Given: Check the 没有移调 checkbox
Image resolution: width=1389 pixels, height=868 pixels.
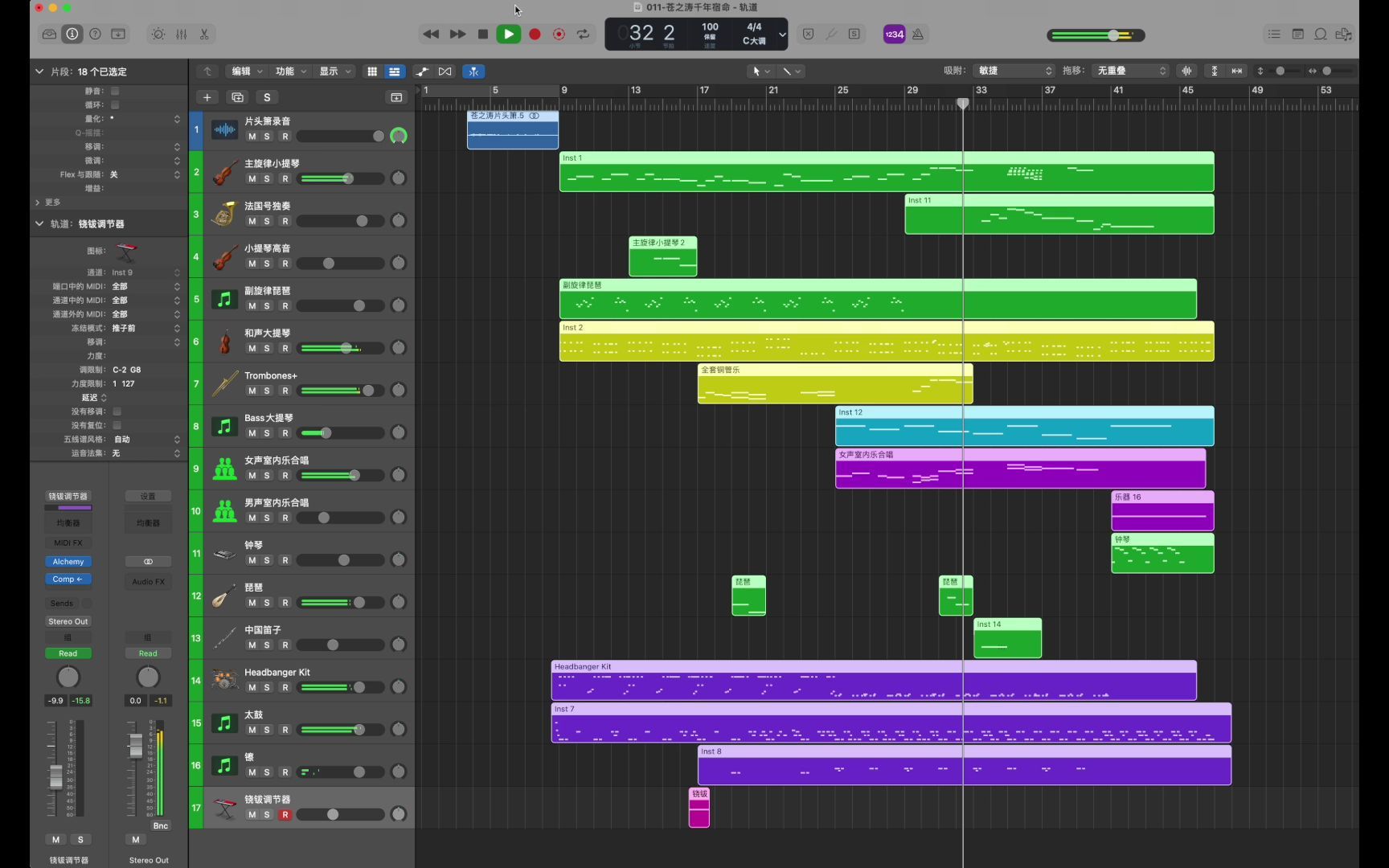Looking at the screenshot, I should click(117, 411).
